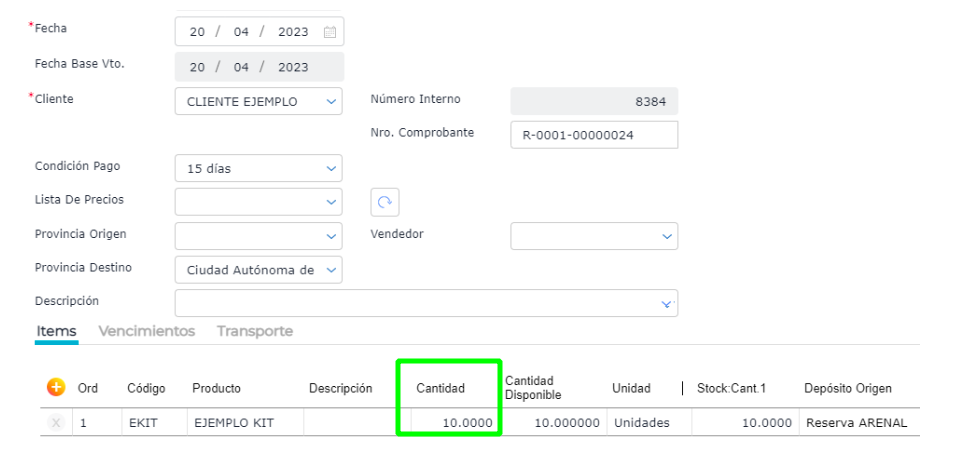Image resolution: width=958 pixels, height=458 pixels.
Task: Click the refresh price list icon
Action: (385, 202)
